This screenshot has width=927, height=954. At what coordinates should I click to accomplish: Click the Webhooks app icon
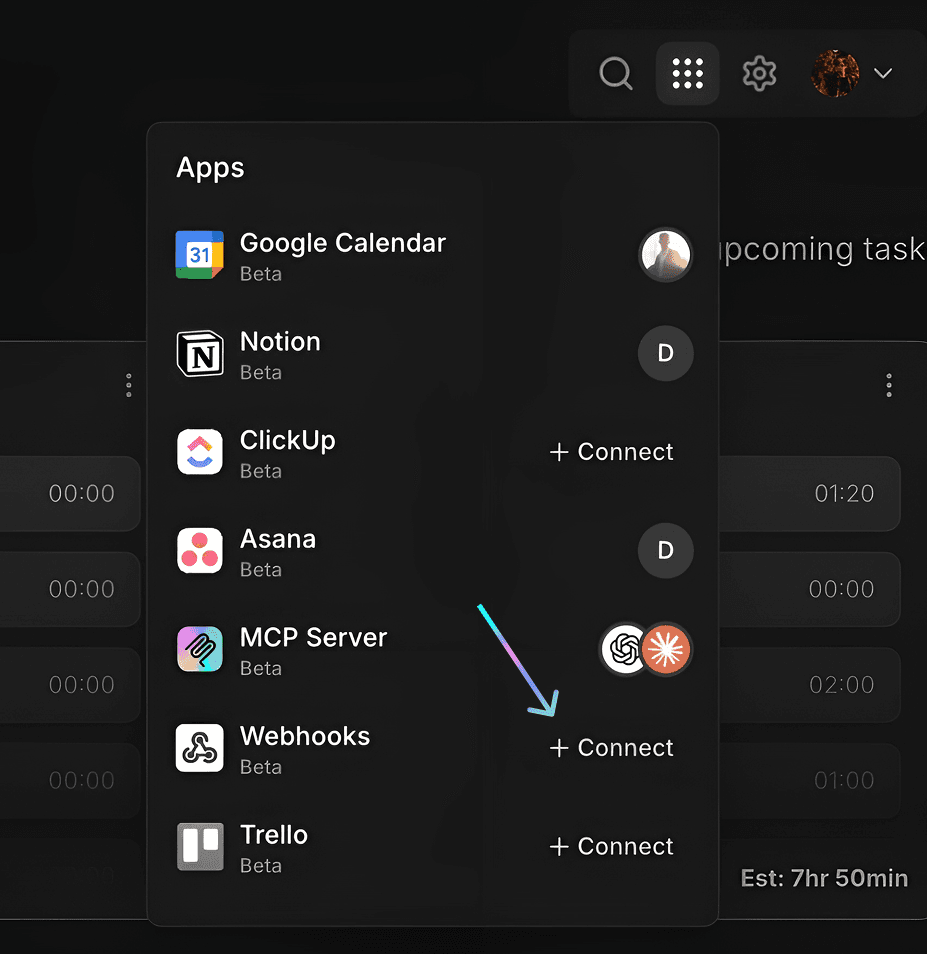[200, 748]
